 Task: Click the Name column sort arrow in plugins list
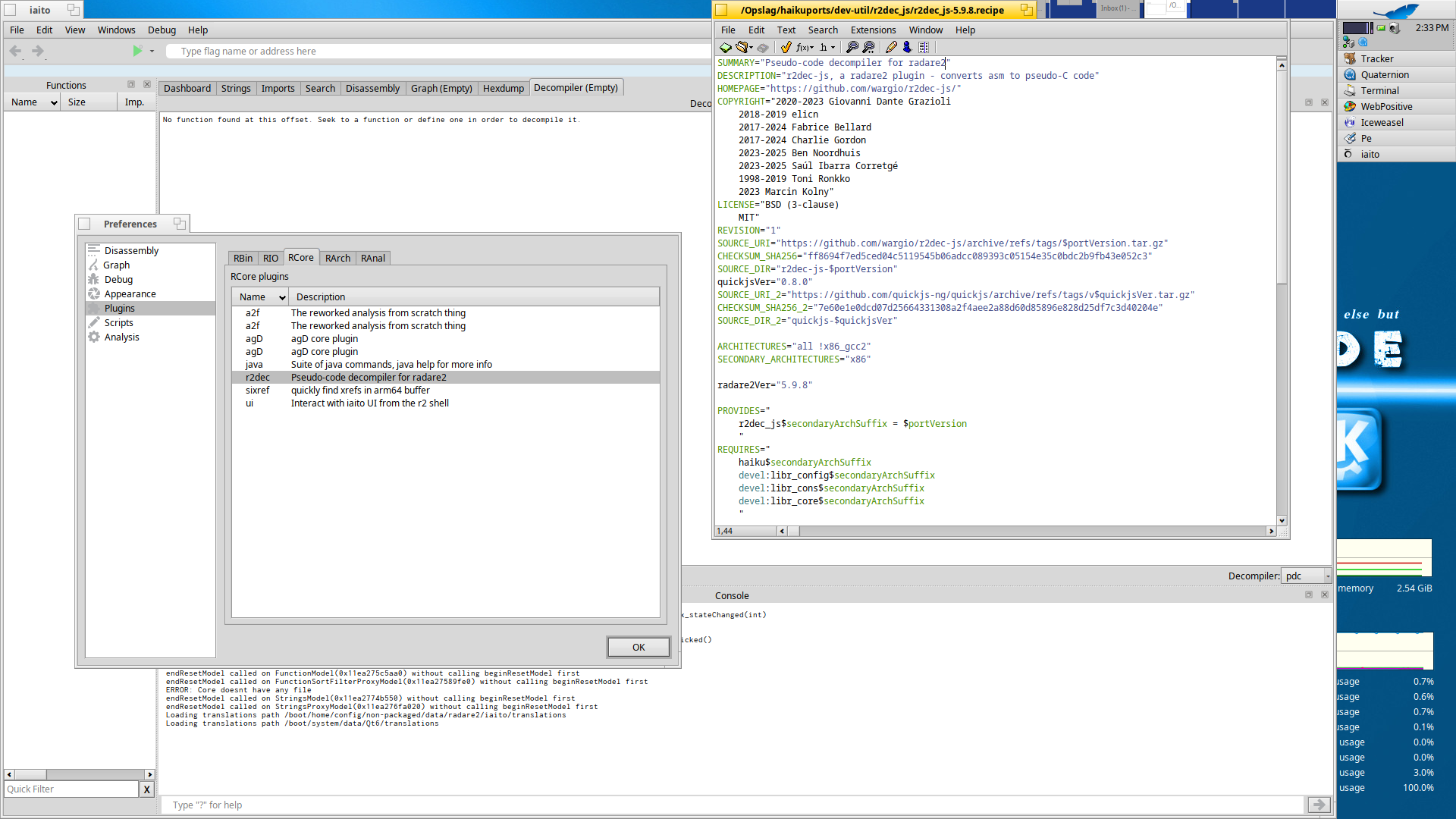click(282, 297)
